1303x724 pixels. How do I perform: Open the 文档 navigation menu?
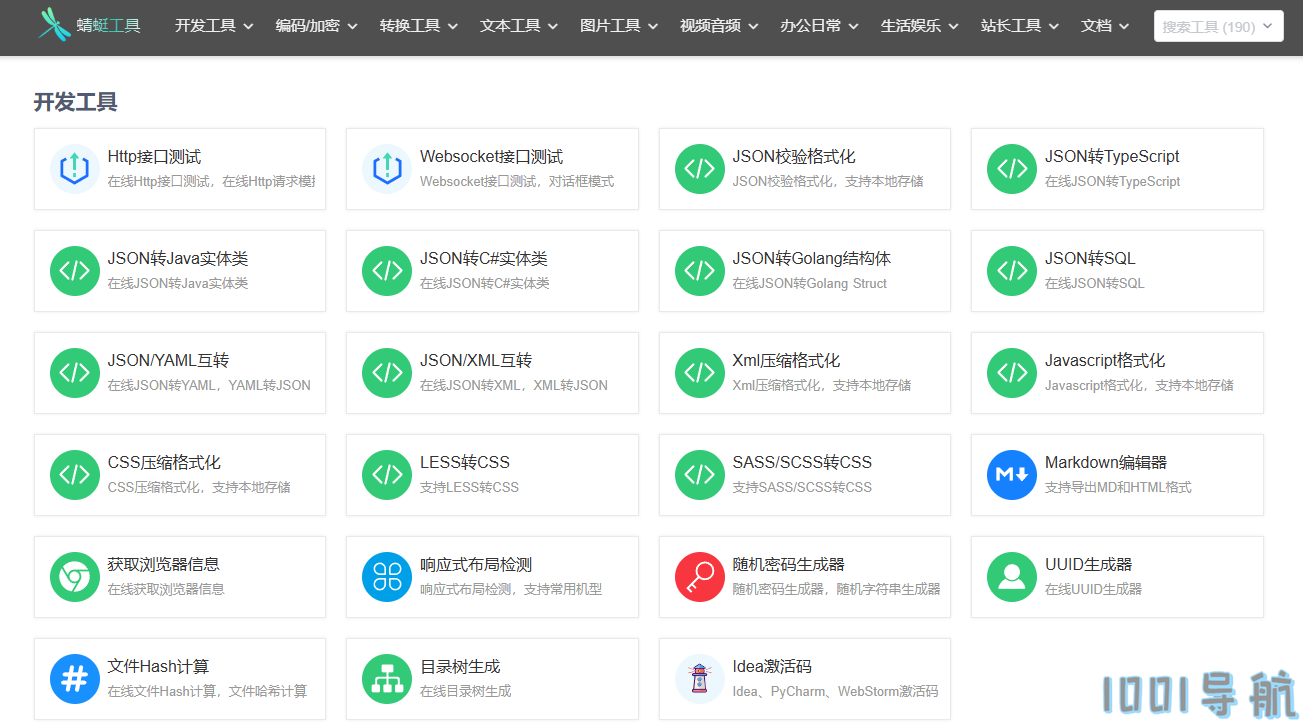coord(1105,26)
